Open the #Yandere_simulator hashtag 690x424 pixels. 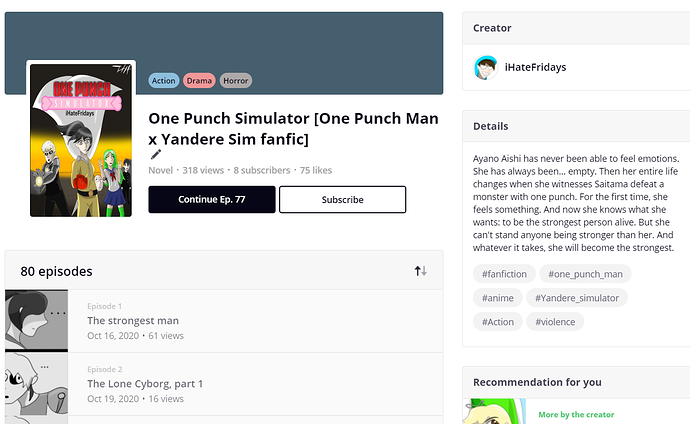(577, 298)
